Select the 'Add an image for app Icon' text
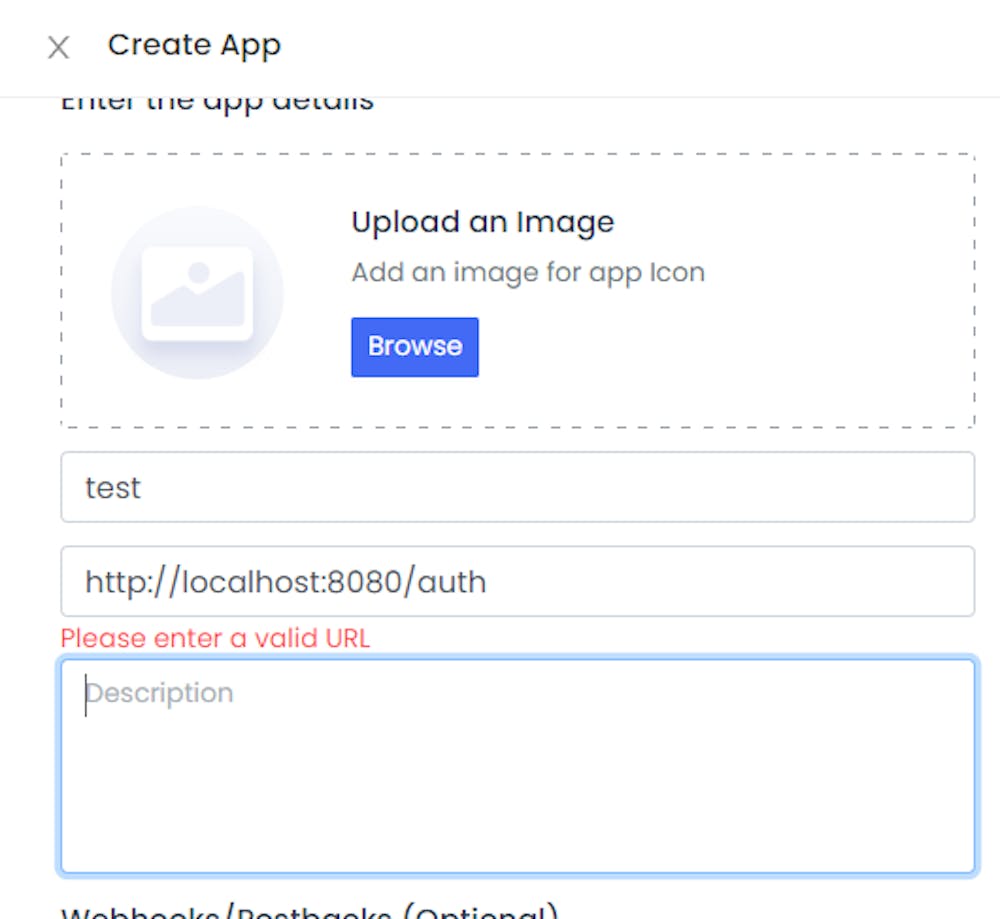The image size is (1000, 919). 528,272
